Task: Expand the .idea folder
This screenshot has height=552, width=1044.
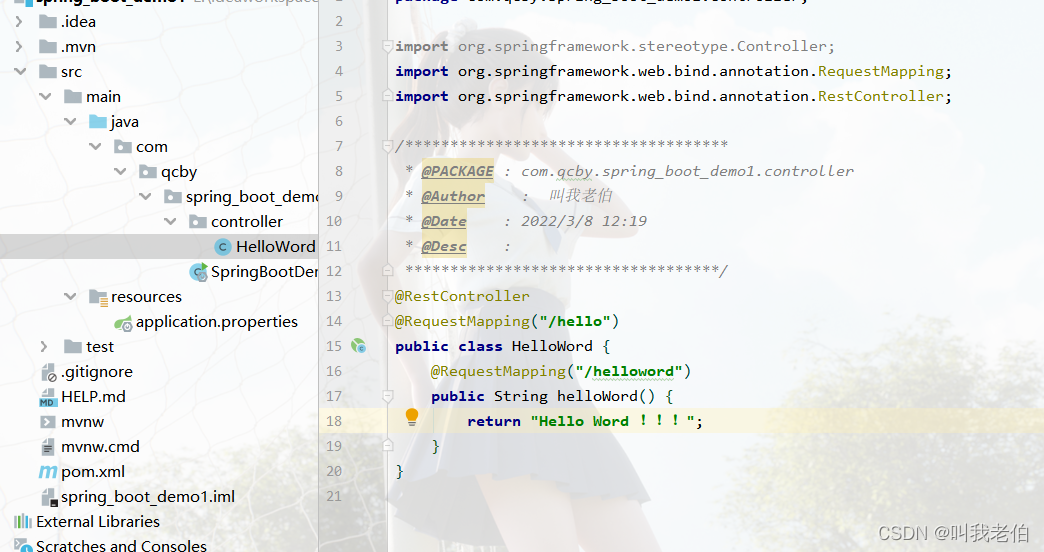Action: pyautogui.click(x=19, y=22)
